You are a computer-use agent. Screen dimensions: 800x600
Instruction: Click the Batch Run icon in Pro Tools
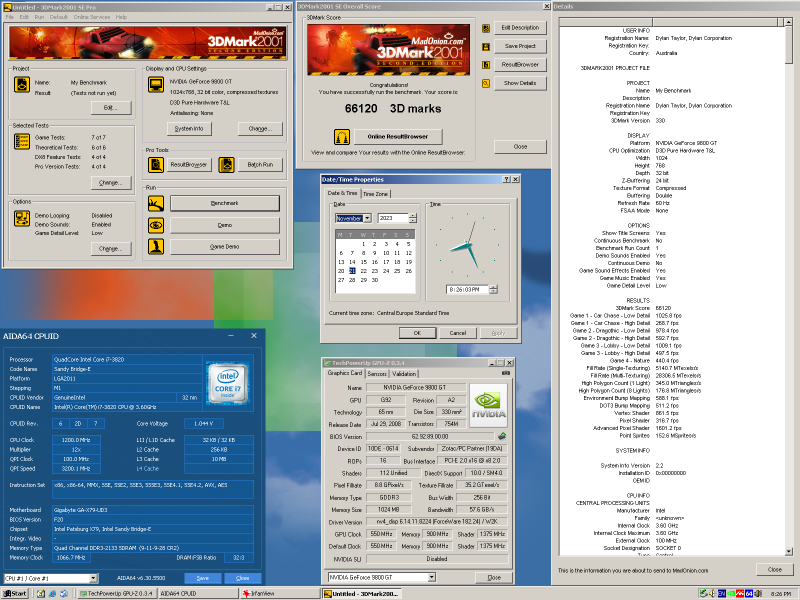226,164
